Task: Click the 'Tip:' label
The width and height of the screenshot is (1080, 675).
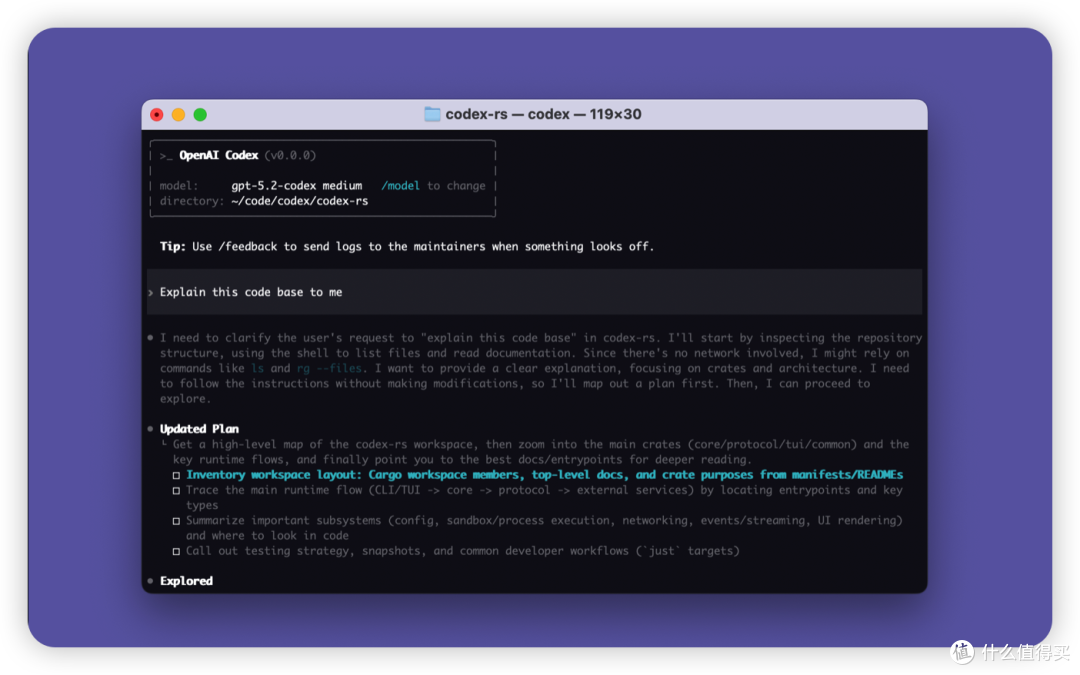Action: point(173,247)
